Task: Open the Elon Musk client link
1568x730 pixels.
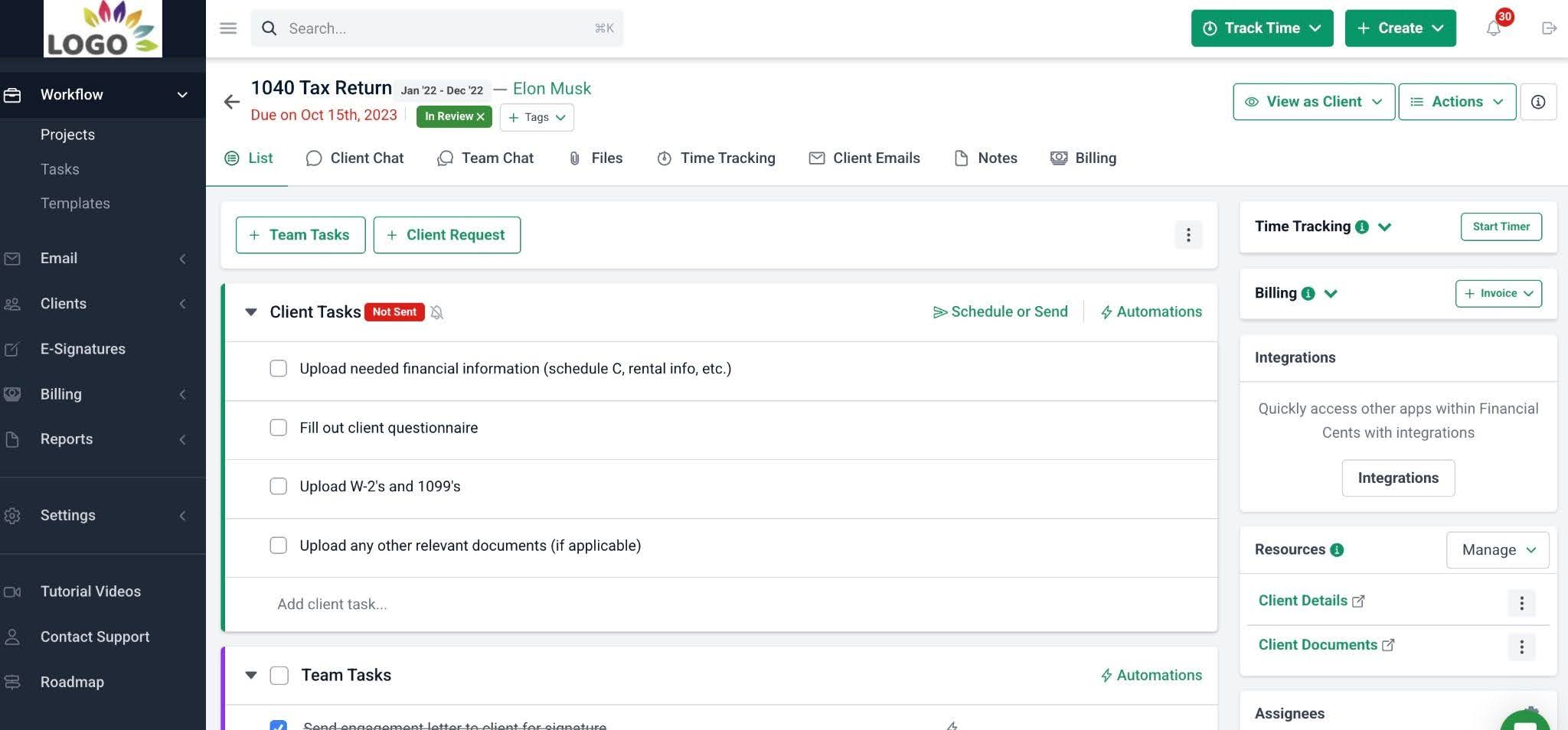Action: point(552,89)
